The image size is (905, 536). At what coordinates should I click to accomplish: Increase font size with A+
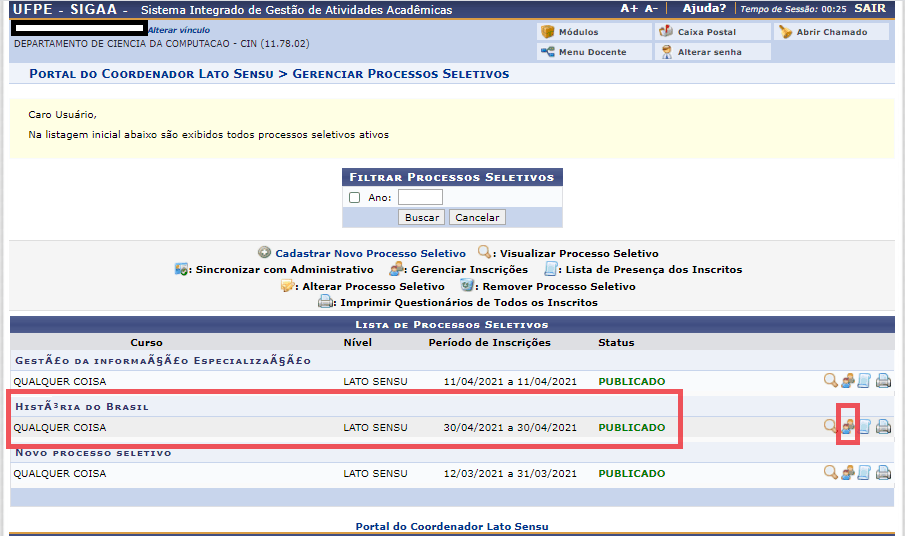(629, 9)
